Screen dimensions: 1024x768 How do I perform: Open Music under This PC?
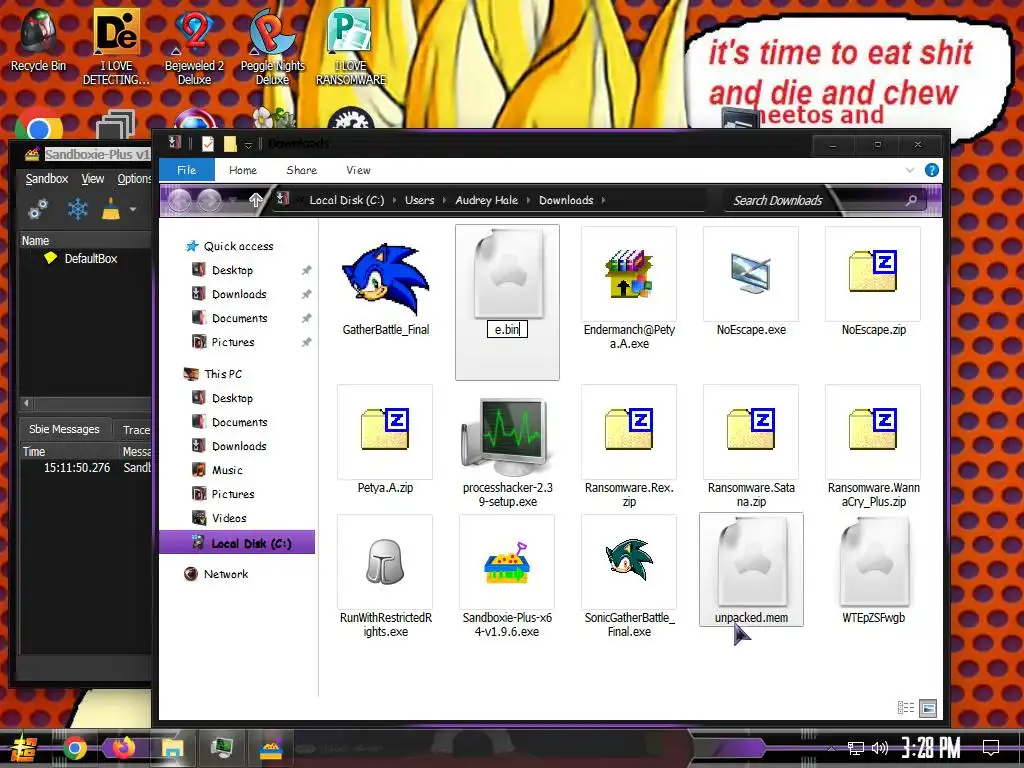[227, 470]
